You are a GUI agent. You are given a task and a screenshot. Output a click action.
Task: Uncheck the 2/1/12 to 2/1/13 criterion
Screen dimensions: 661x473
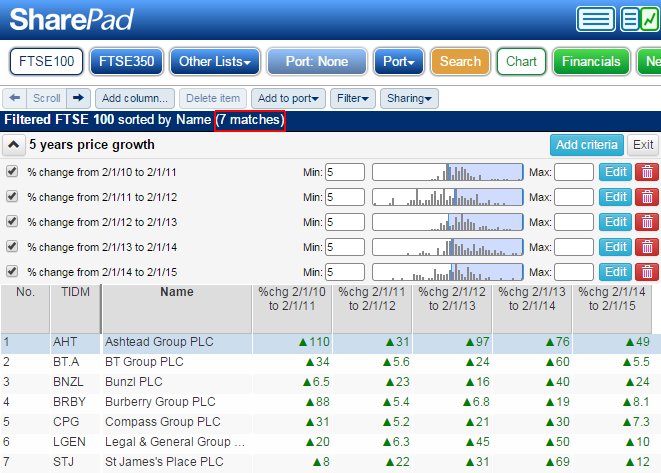point(12,221)
